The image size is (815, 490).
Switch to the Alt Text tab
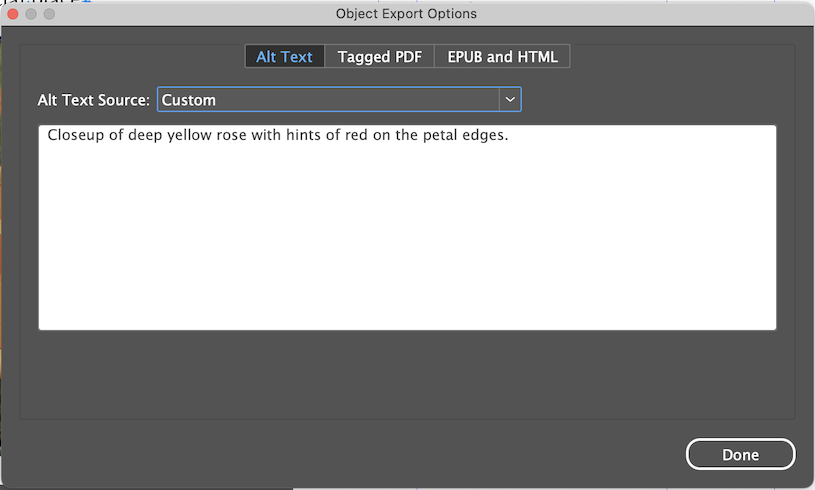tap(284, 56)
